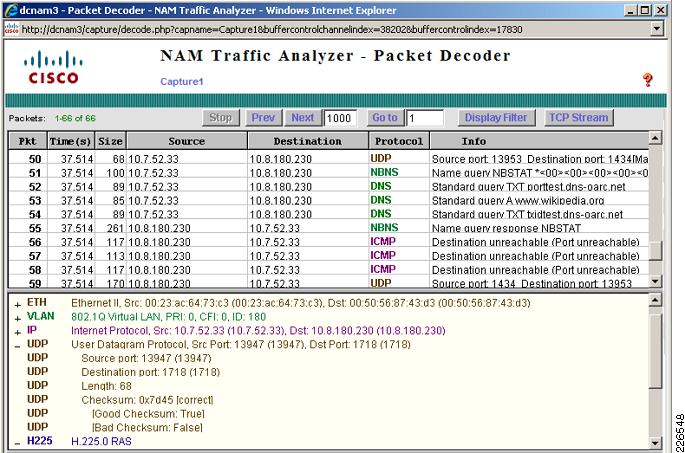
Task: Click 'Checksum: 0x7d45 [correct]' line
Action: pyautogui.click(x=147, y=400)
